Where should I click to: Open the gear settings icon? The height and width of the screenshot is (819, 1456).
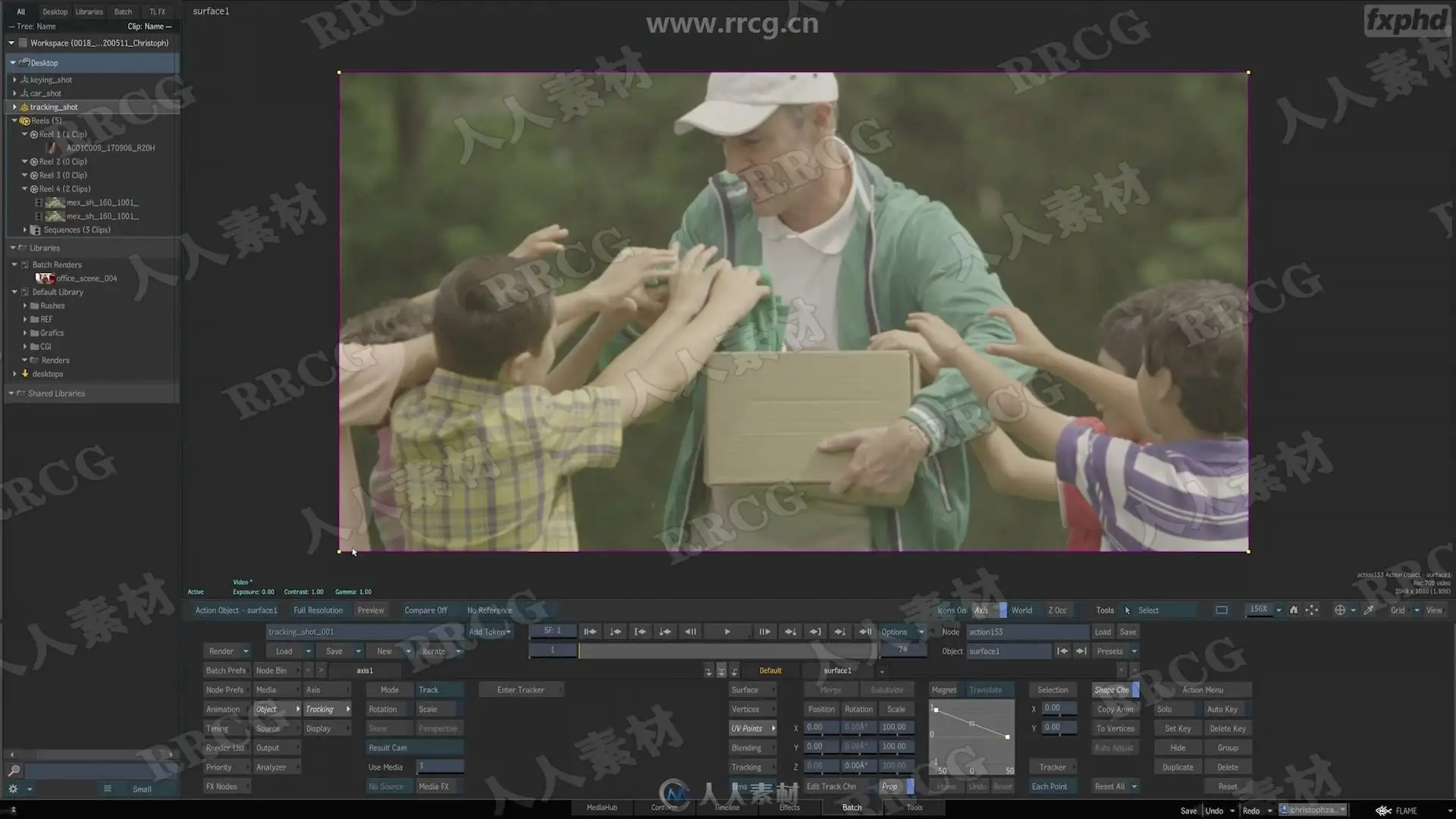[x=13, y=789]
